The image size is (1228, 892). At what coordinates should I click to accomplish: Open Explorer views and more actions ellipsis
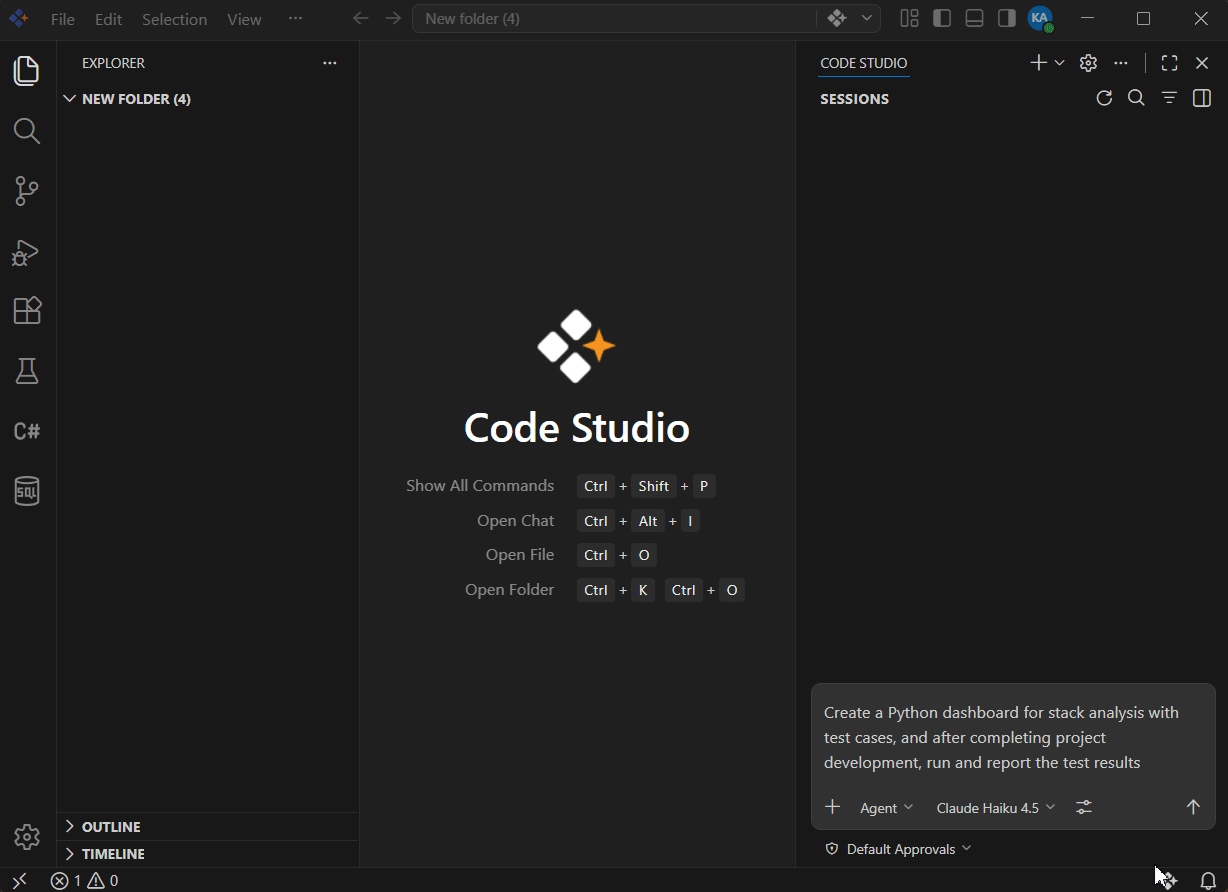pos(330,63)
